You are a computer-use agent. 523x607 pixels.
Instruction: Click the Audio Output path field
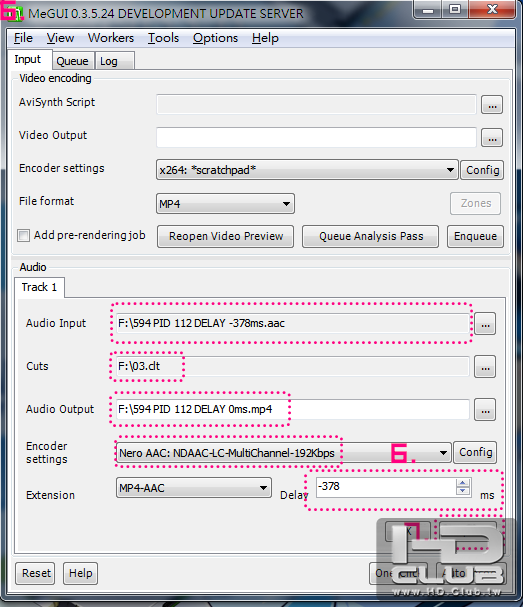click(x=292, y=409)
